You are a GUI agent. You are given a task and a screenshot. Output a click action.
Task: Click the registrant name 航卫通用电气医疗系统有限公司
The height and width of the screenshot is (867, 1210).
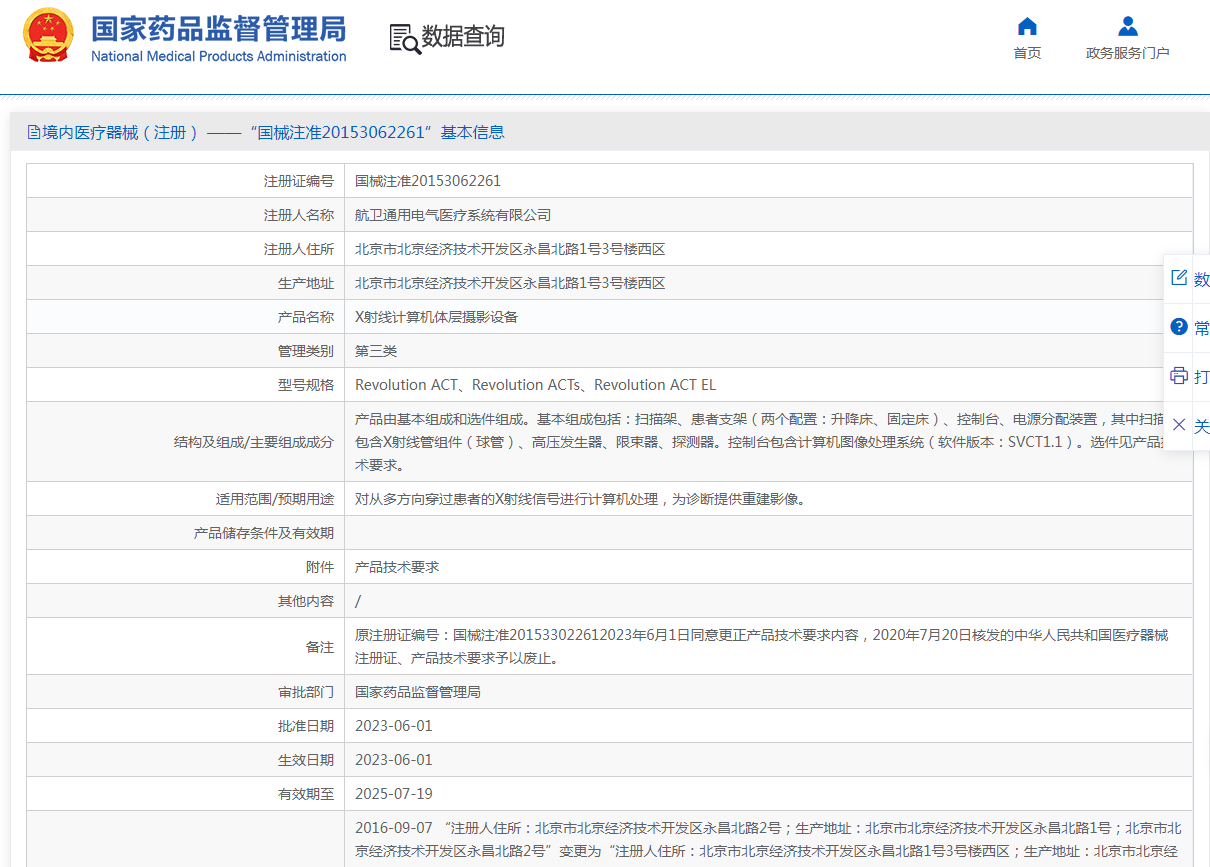453,215
